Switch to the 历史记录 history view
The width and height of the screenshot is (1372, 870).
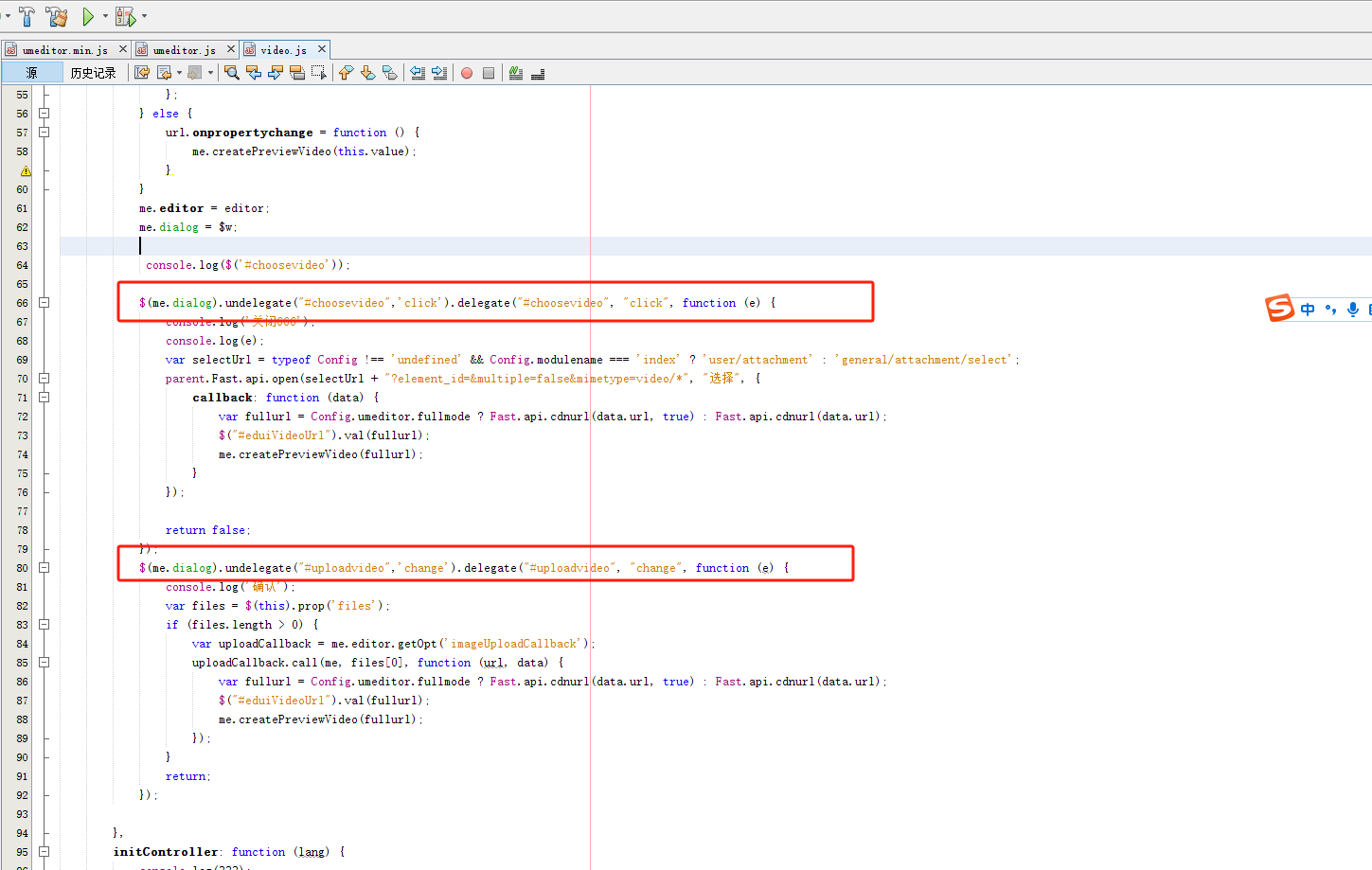tap(93, 73)
